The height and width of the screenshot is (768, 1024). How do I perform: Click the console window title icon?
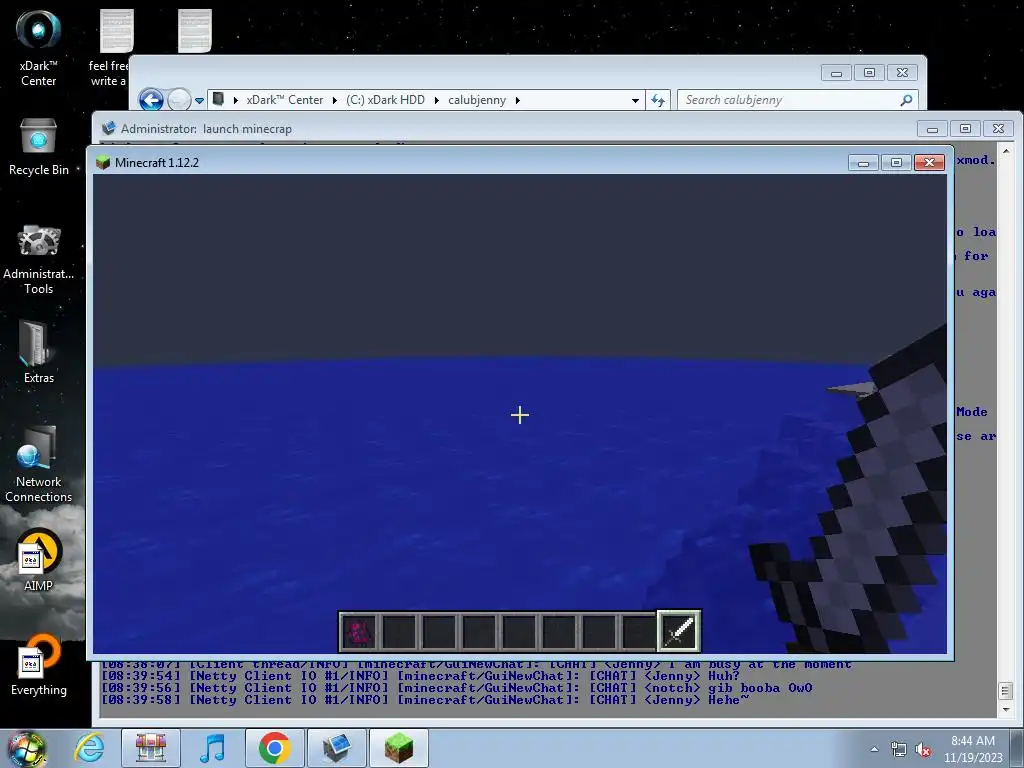click(108, 129)
